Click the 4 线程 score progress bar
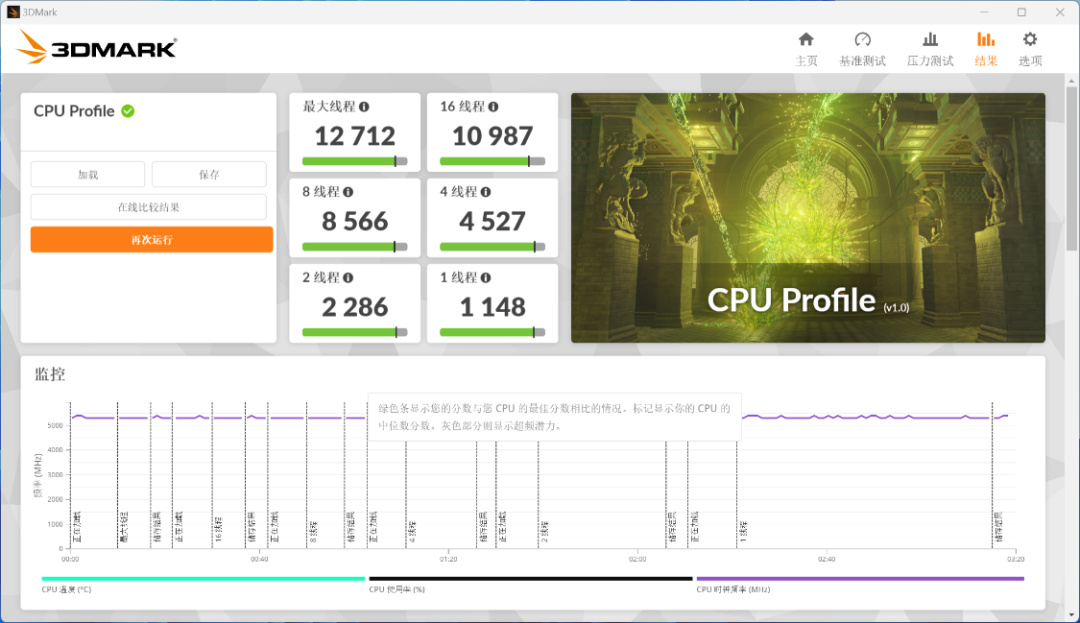This screenshot has width=1080, height=623. pyautogui.click(x=492, y=246)
